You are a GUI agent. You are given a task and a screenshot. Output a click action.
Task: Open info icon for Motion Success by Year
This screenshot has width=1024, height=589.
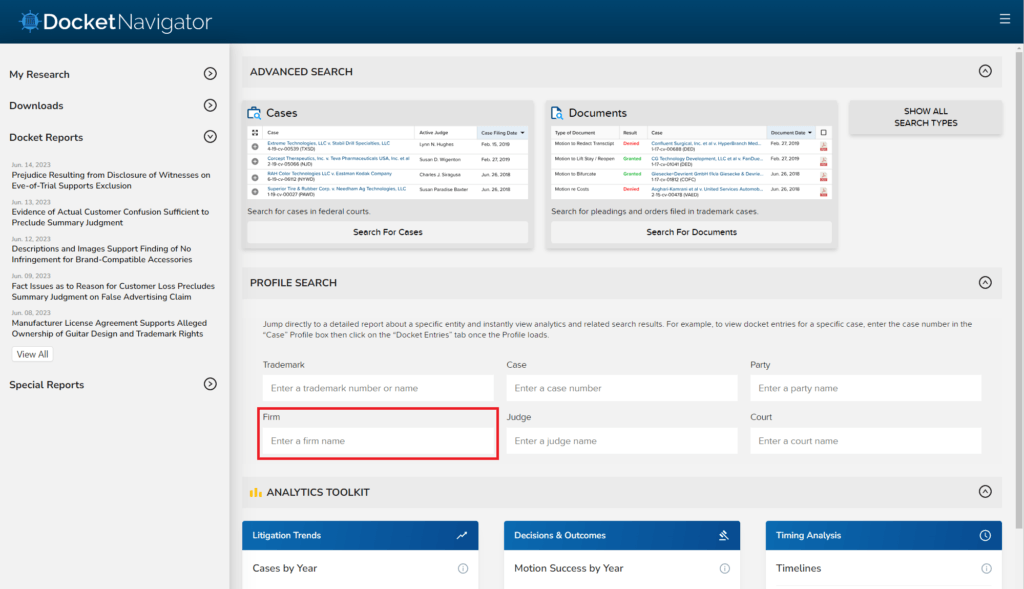(725, 569)
